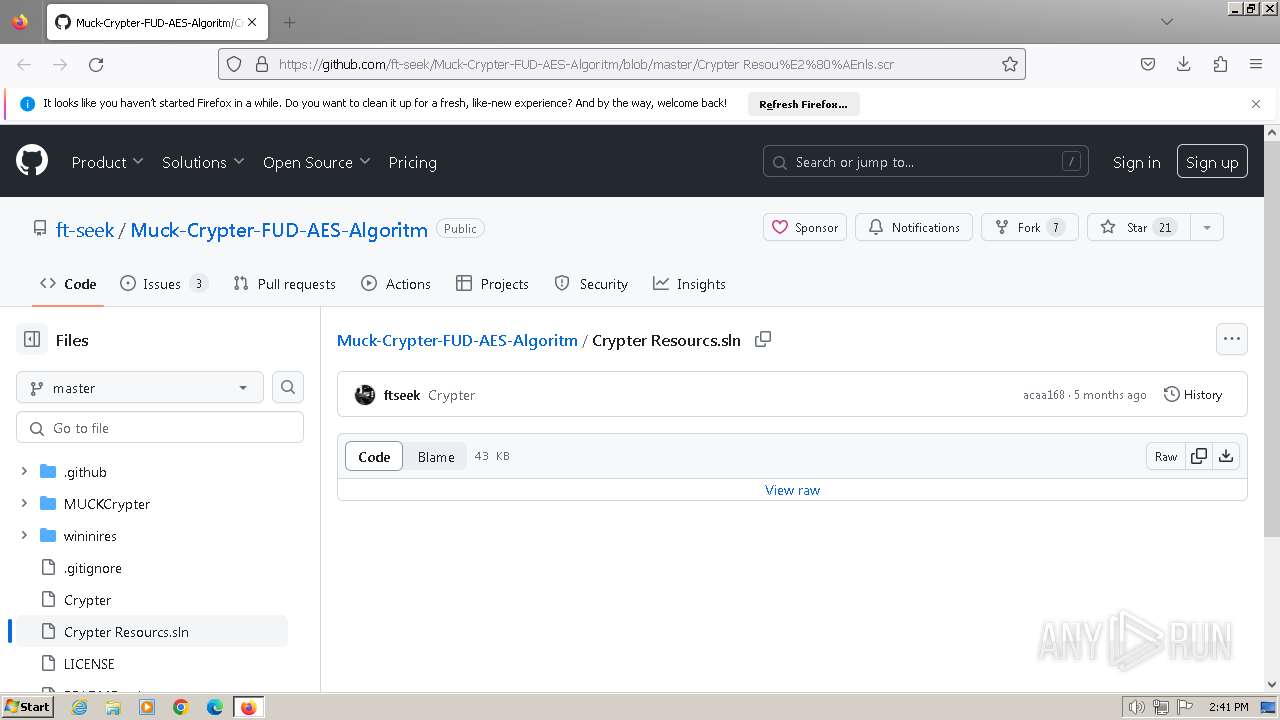This screenshot has height=720, width=1280.
Task: Click the Raw button
Action: click(1166, 456)
